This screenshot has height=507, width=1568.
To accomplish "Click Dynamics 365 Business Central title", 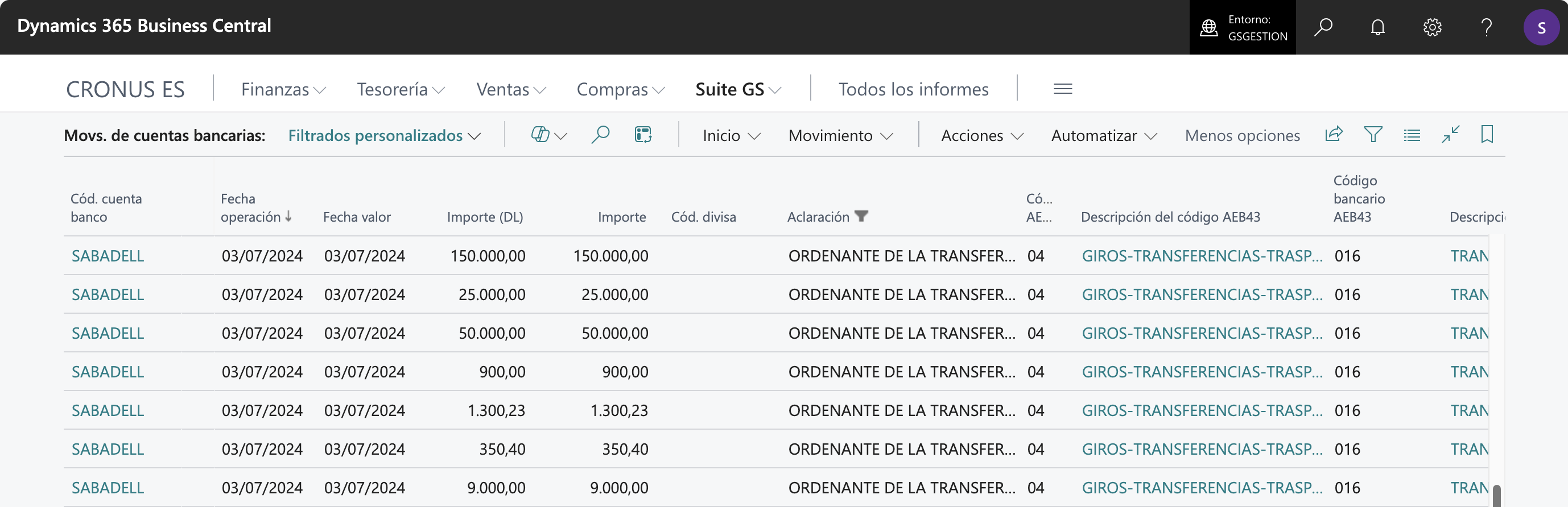I will click(x=145, y=26).
